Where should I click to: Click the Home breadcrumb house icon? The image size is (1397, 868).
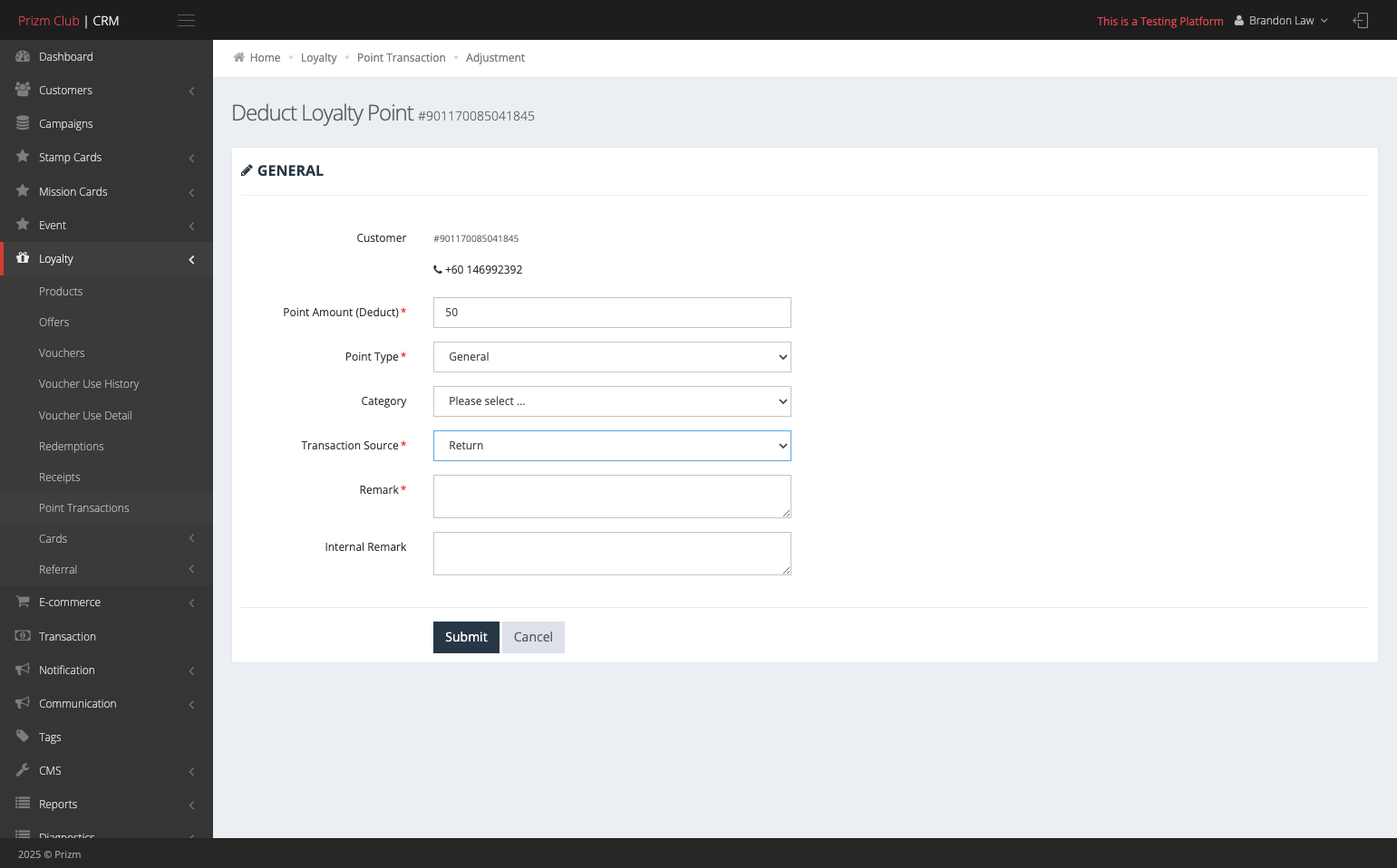pyautogui.click(x=239, y=57)
